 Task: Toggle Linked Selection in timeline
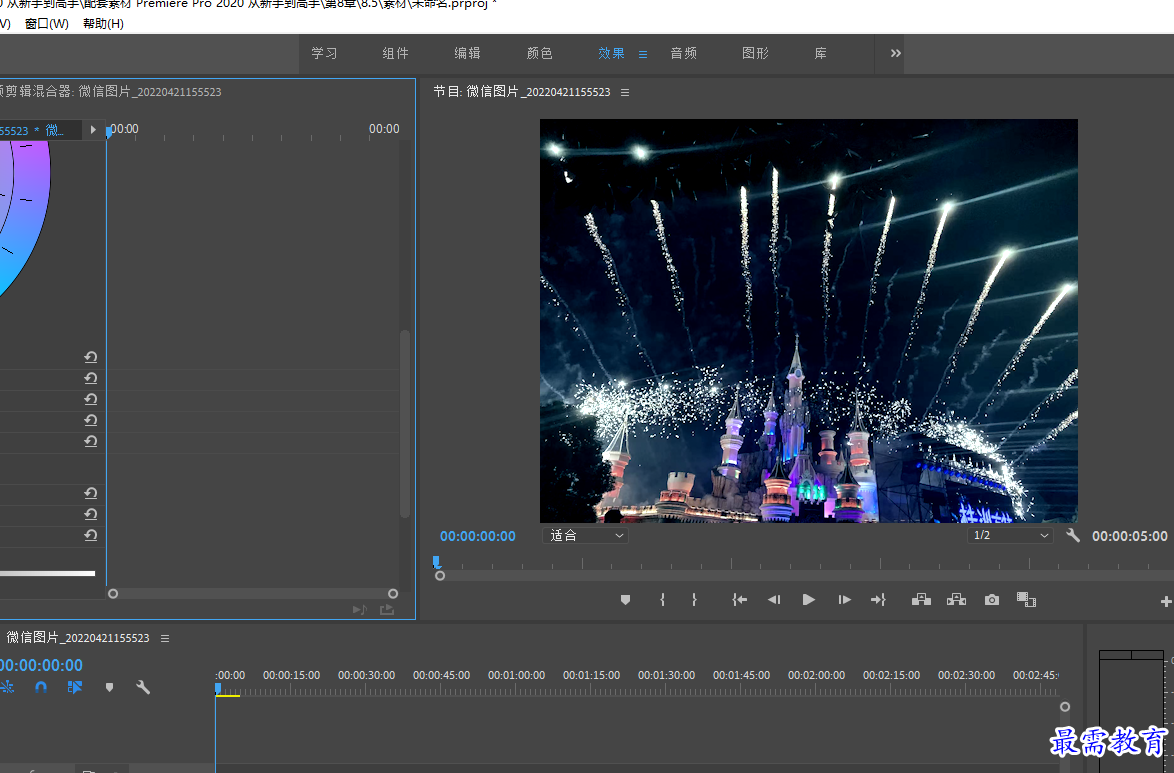[75, 687]
